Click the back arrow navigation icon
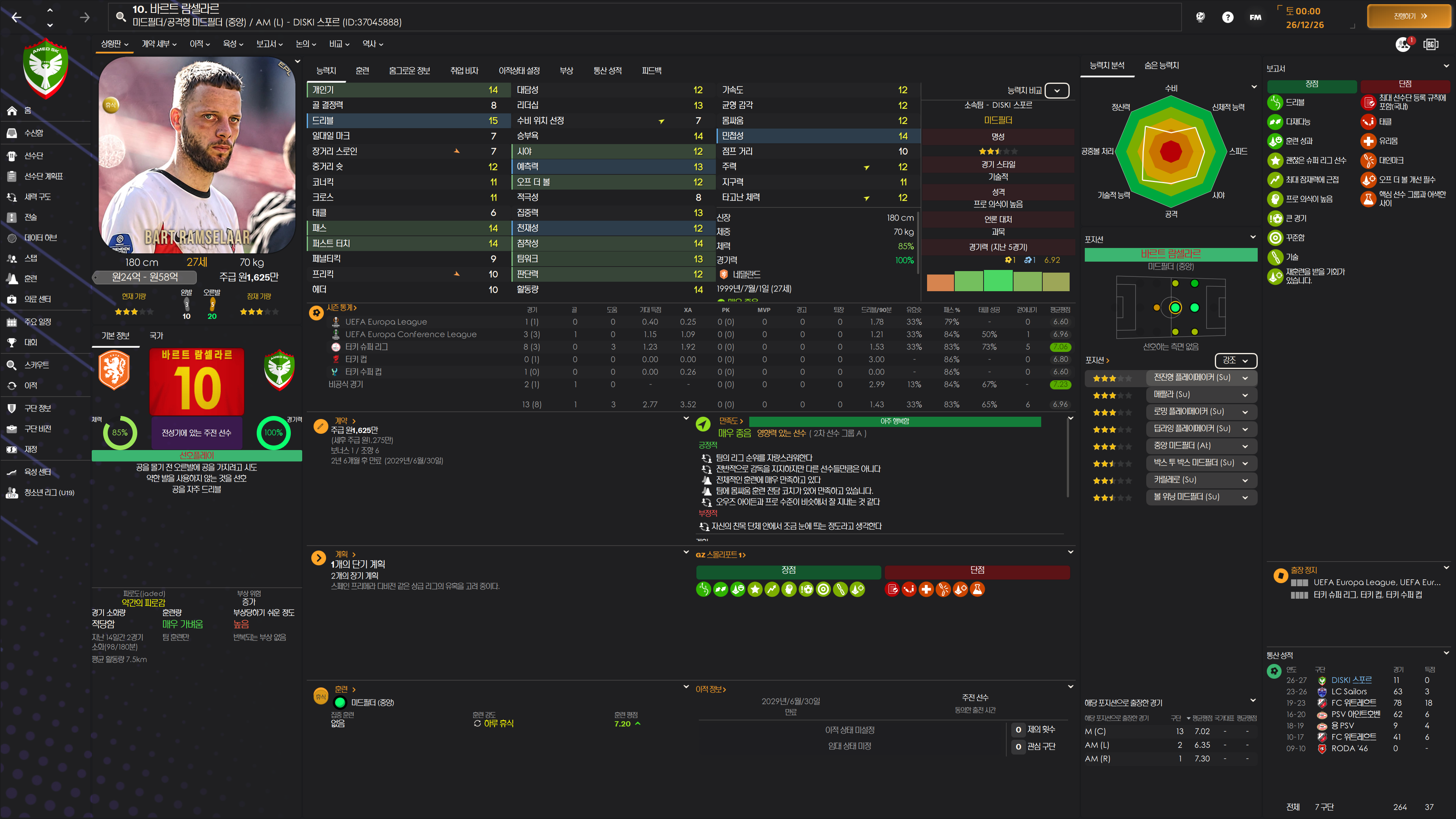Viewport: 1456px width, 819px height. [17, 17]
